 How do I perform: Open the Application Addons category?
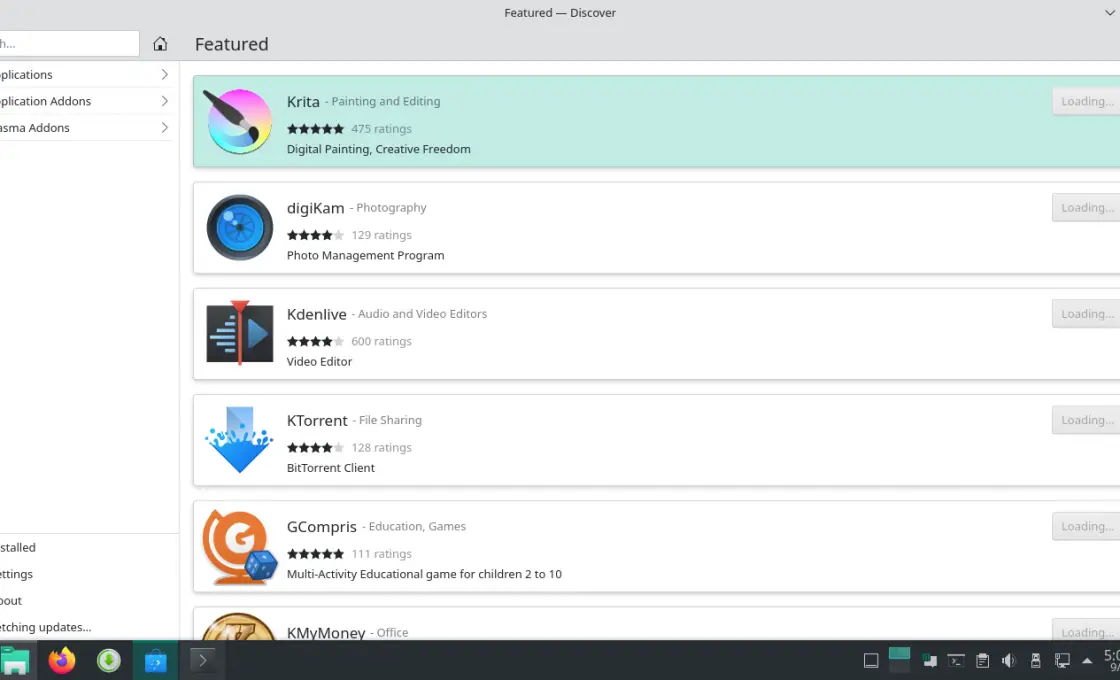tap(86, 101)
